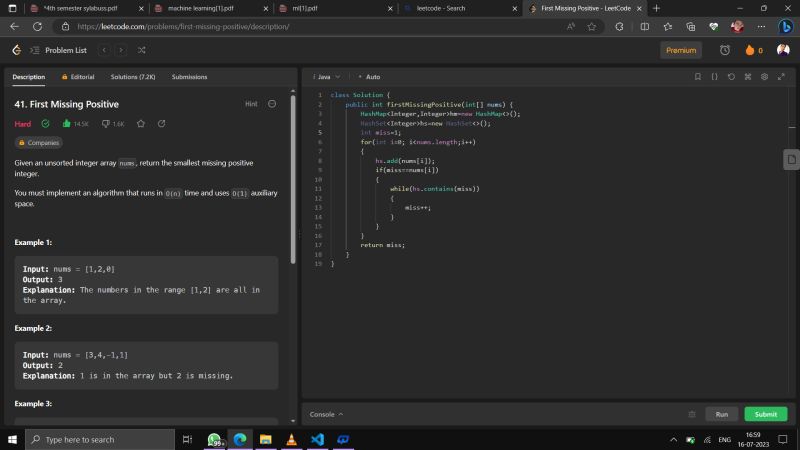Click the taskbar search box
The width and height of the screenshot is (800, 450).
click(x=100, y=439)
